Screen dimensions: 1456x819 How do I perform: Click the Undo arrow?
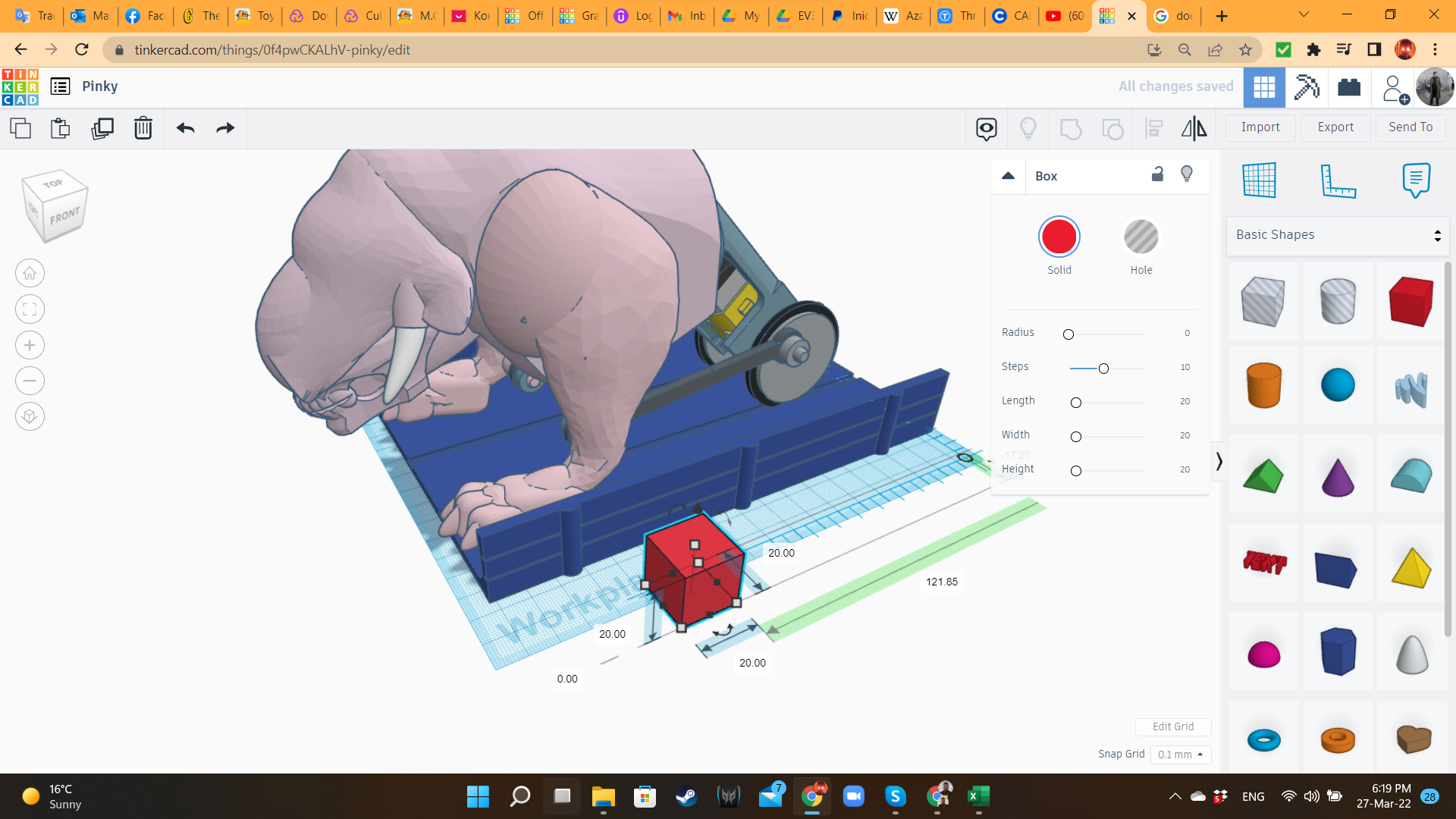coord(185,128)
